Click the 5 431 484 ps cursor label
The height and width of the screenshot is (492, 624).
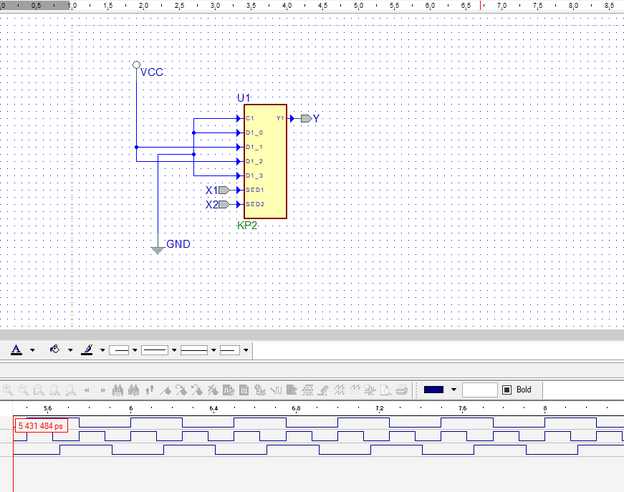click(40, 426)
